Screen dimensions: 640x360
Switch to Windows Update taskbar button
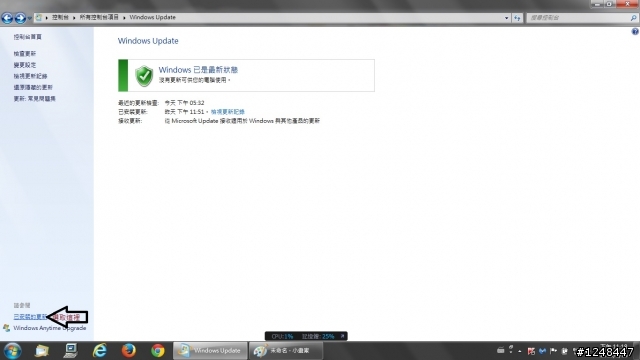tap(210, 351)
